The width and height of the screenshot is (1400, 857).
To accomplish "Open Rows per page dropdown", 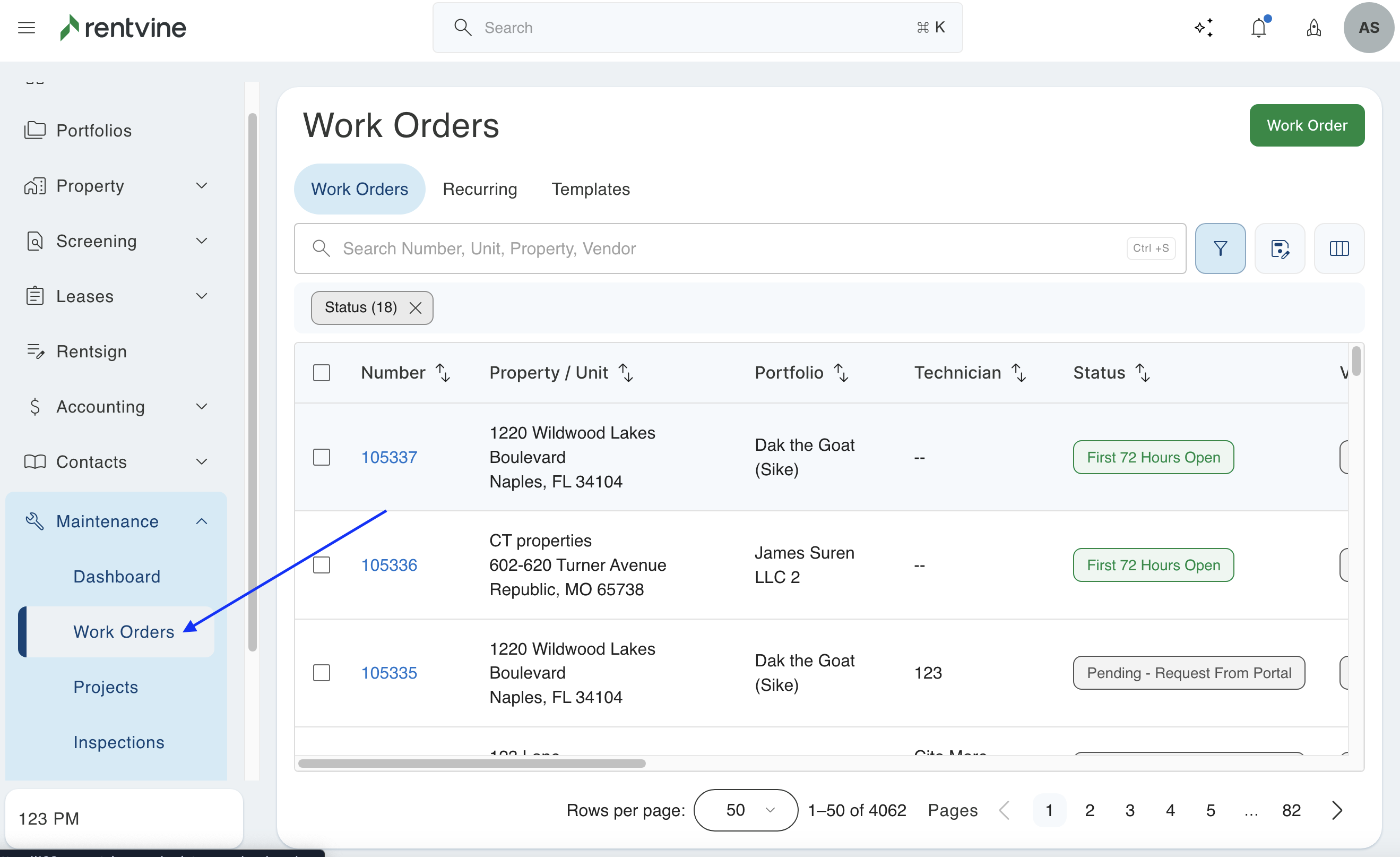I will click(746, 810).
